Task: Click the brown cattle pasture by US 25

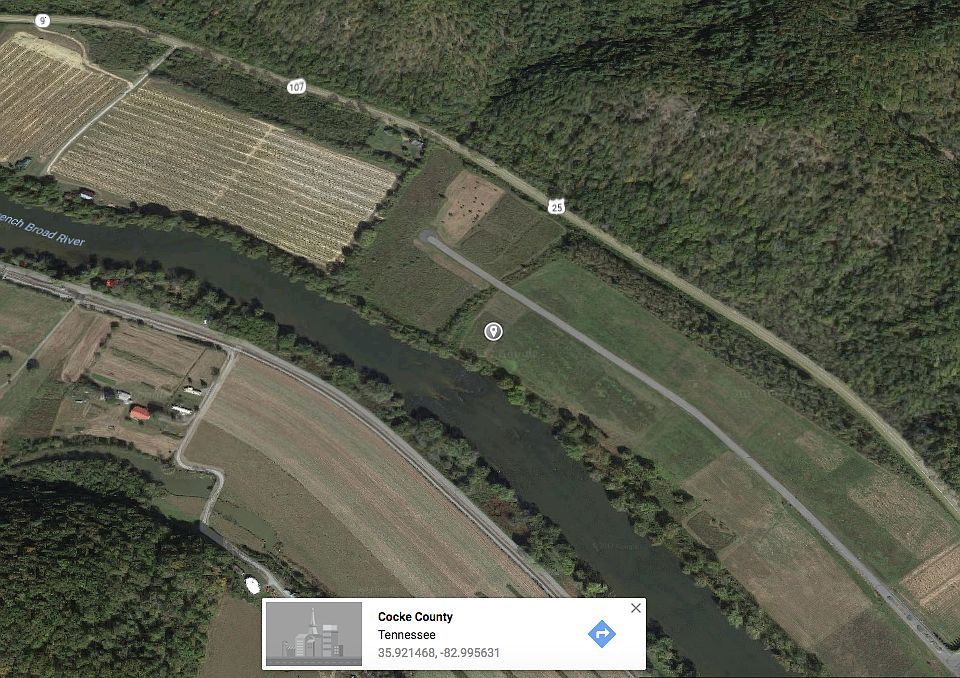Action: (x=469, y=205)
